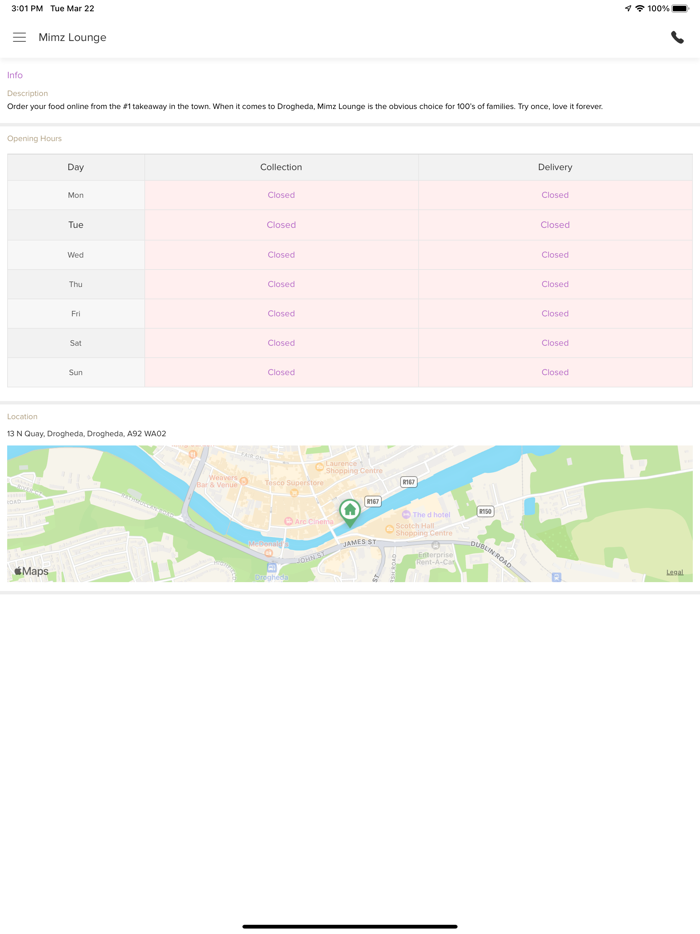This screenshot has height=934, width=700.
Task: Tap Tesco Superstore marker on map
Action: pos(294,487)
